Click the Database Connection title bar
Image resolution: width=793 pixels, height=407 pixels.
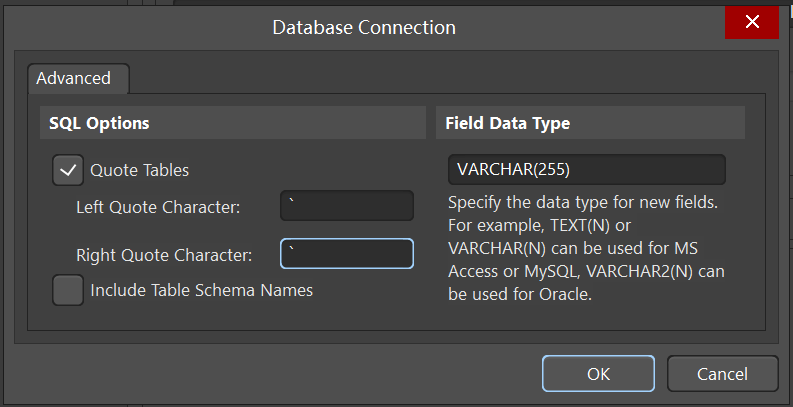(x=364, y=27)
